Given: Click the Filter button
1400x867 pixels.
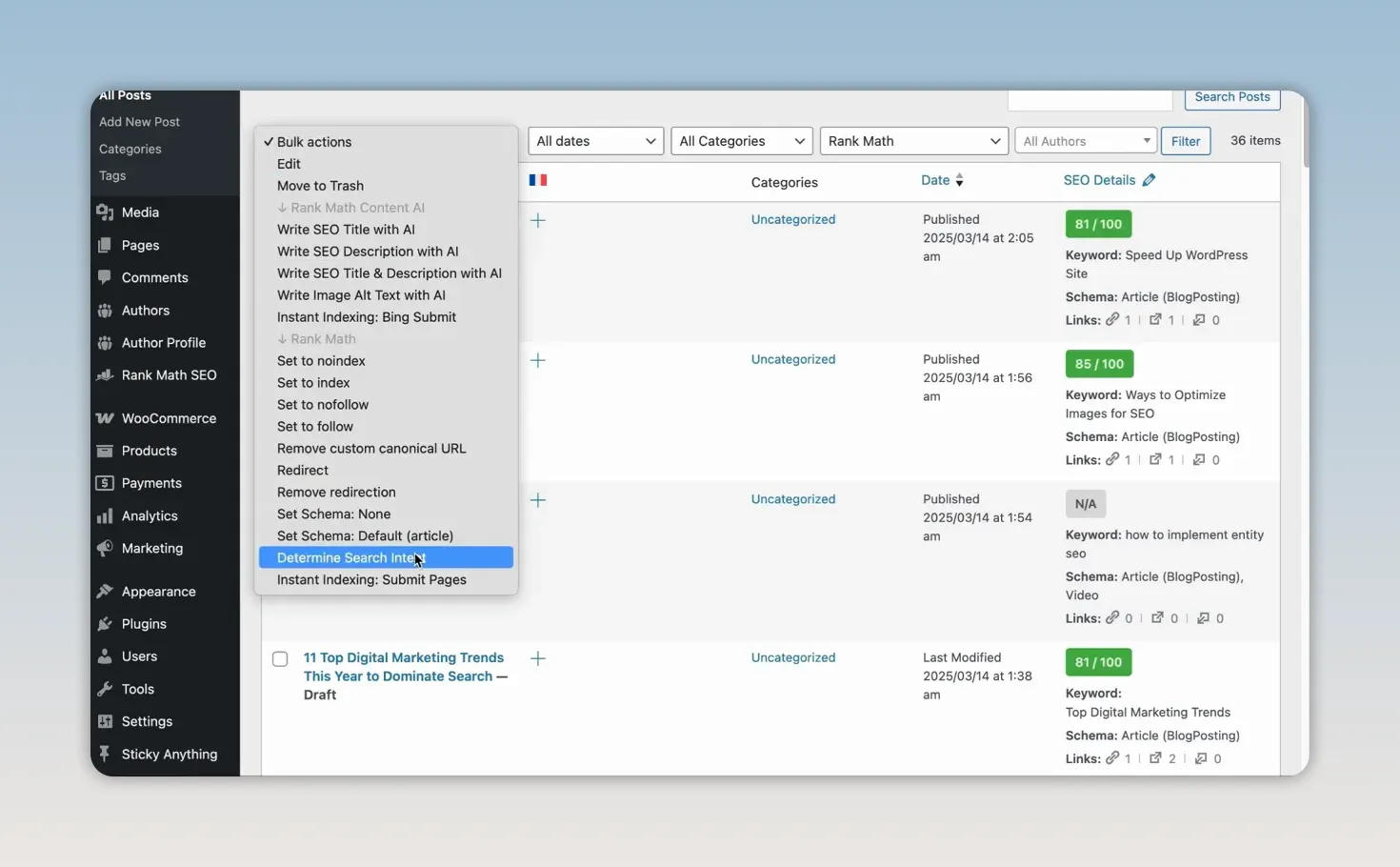Looking at the screenshot, I should coord(1186,141).
